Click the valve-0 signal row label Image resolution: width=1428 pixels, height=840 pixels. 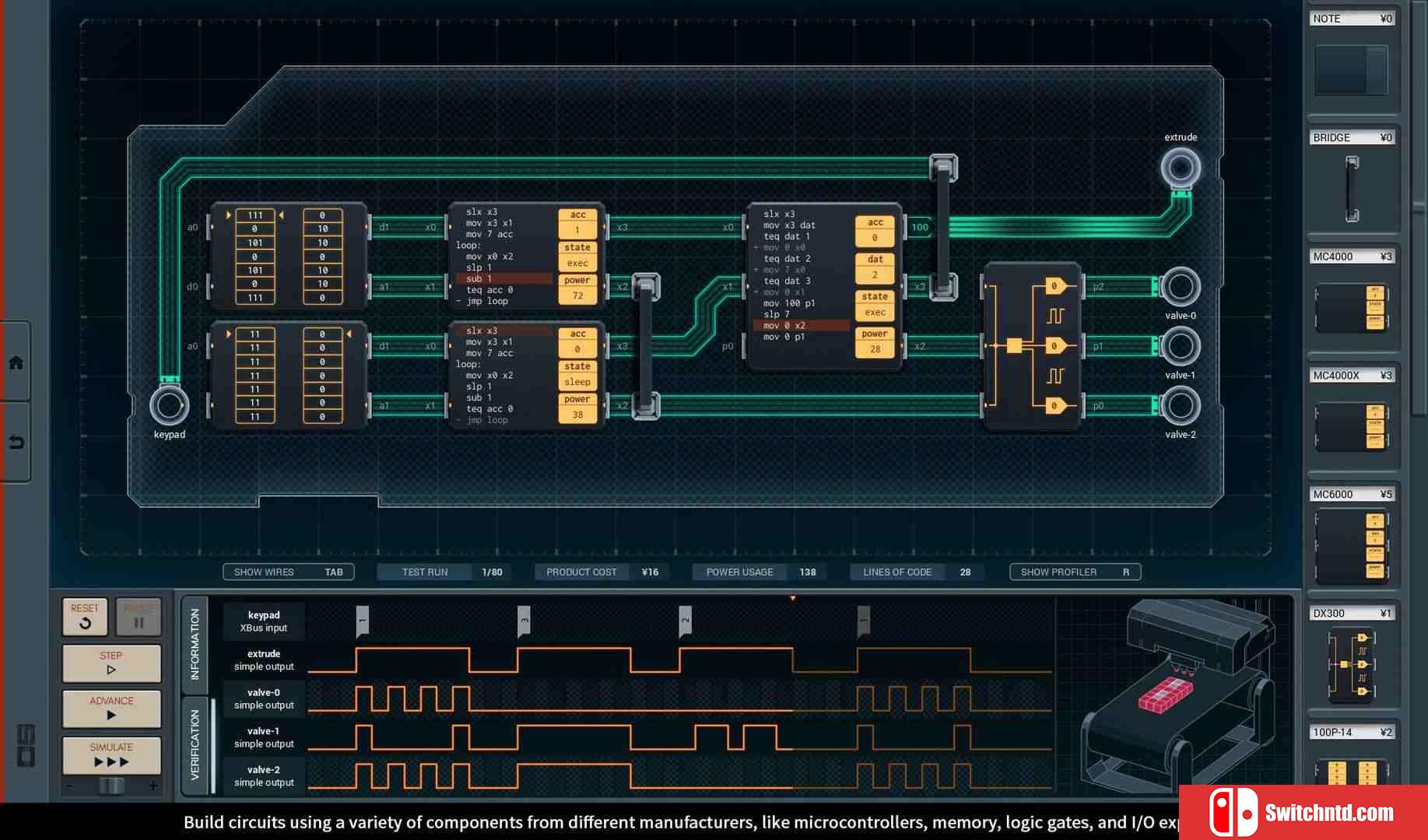point(264,698)
